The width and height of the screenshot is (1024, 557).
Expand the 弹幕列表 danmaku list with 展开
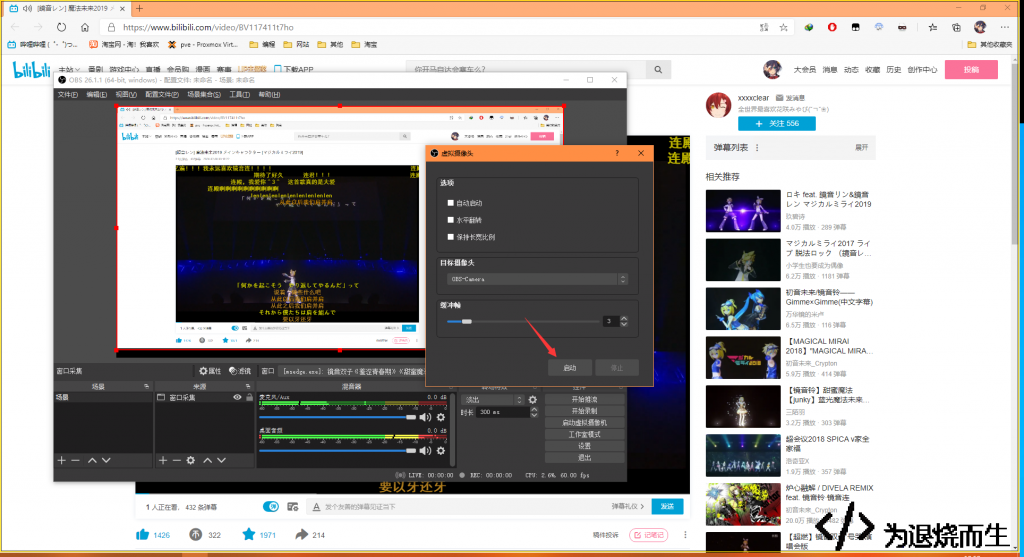pyautogui.click(x=861, y=148)
